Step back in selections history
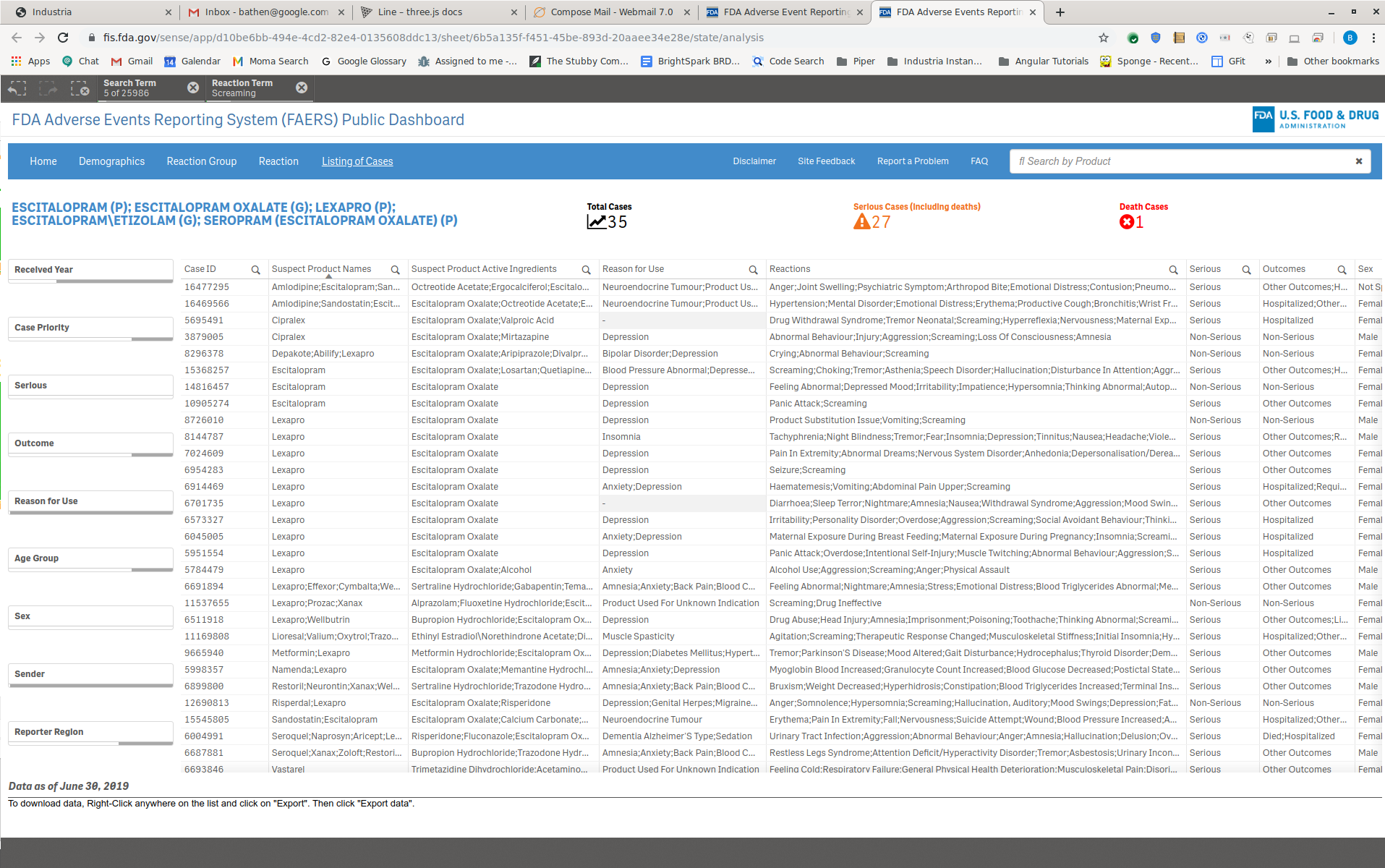Image resolution: width=1385 pixels, height=868 pixels. tap(17, 88)
